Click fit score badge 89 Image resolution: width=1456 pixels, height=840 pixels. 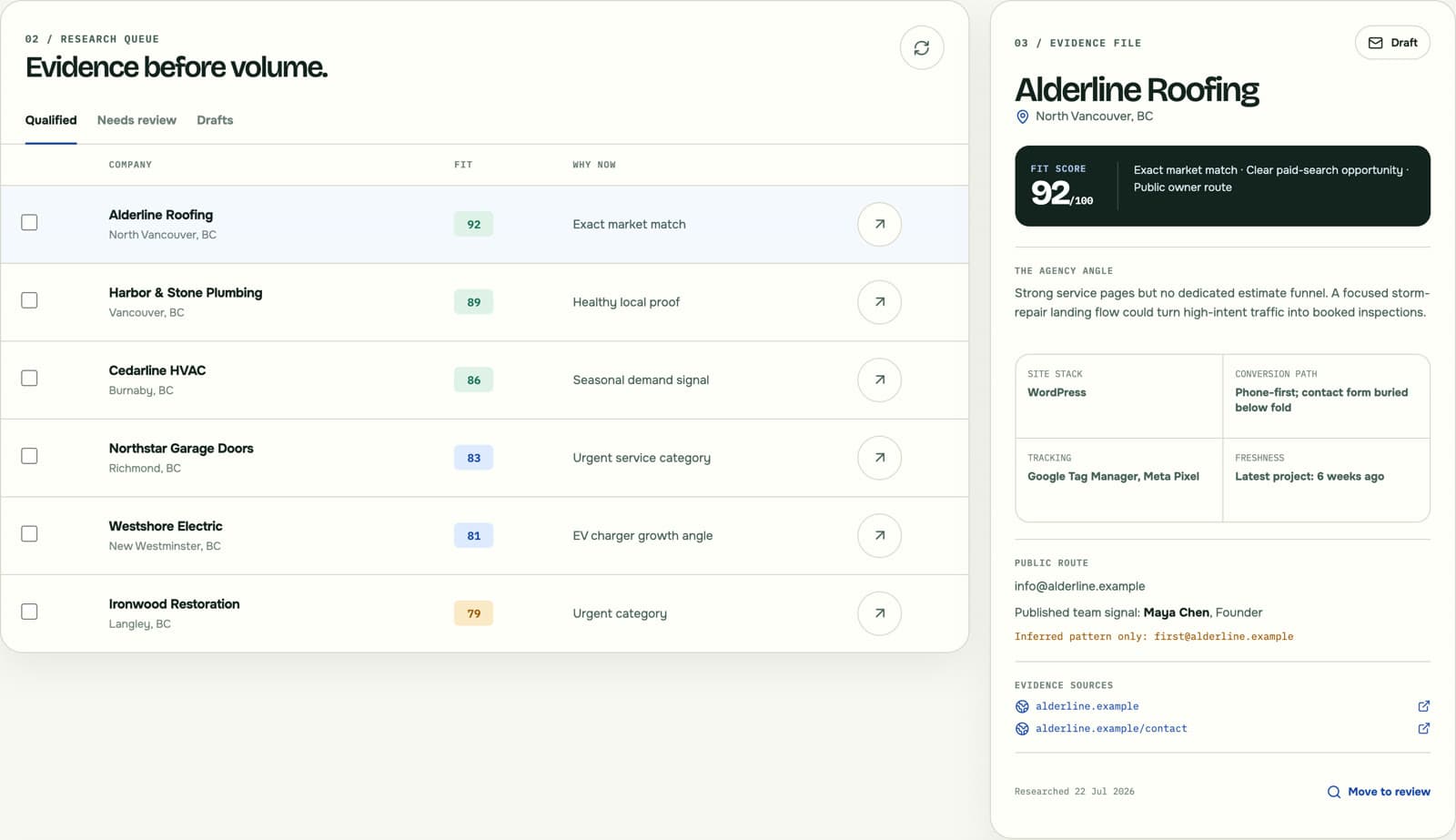point(473,302)
